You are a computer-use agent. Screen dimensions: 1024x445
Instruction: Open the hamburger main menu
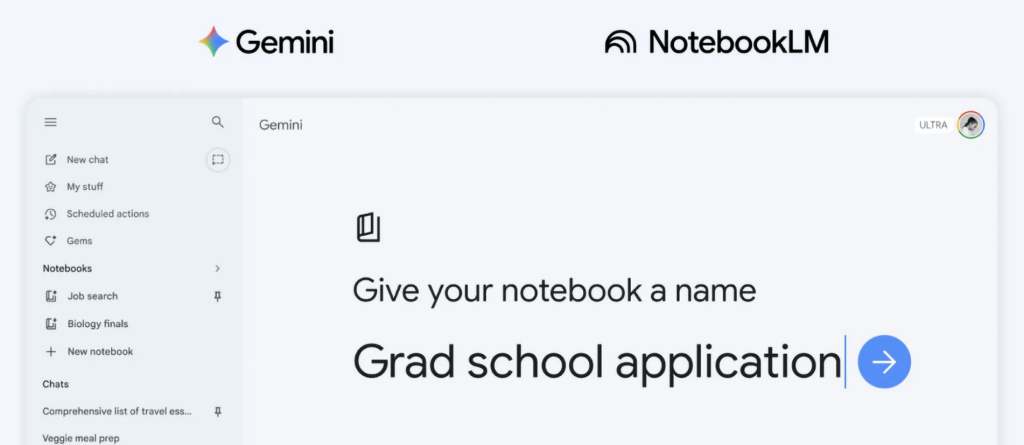pyautogui.click(x=50, y=122)
